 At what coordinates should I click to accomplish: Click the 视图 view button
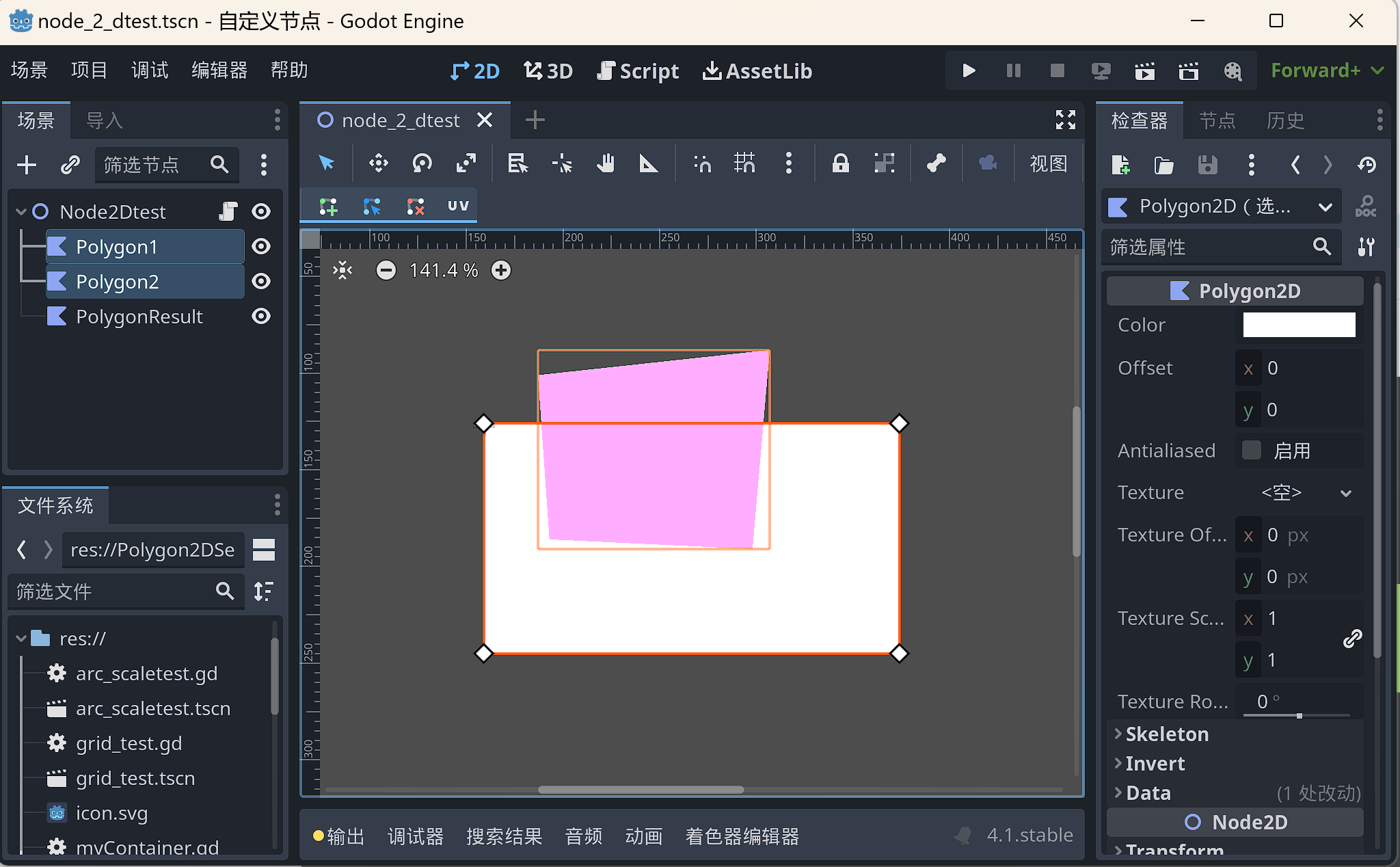click(x=1048, y=163)
